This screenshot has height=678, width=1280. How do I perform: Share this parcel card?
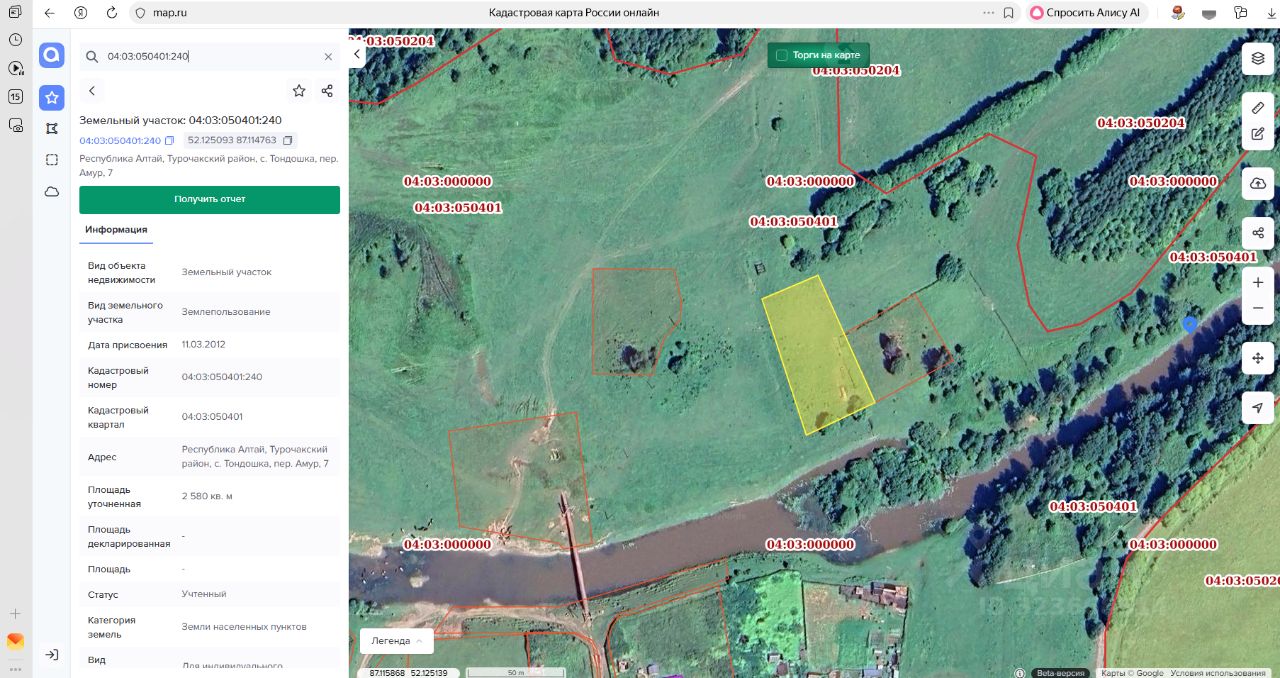[327, 91]
